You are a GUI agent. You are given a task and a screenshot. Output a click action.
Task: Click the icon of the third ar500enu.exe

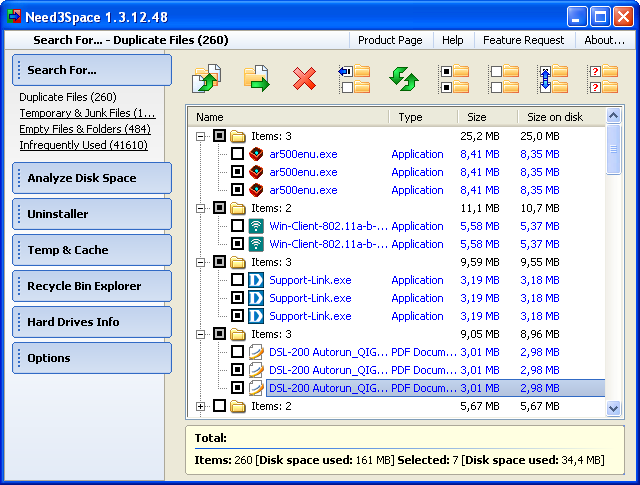(256, 190)
